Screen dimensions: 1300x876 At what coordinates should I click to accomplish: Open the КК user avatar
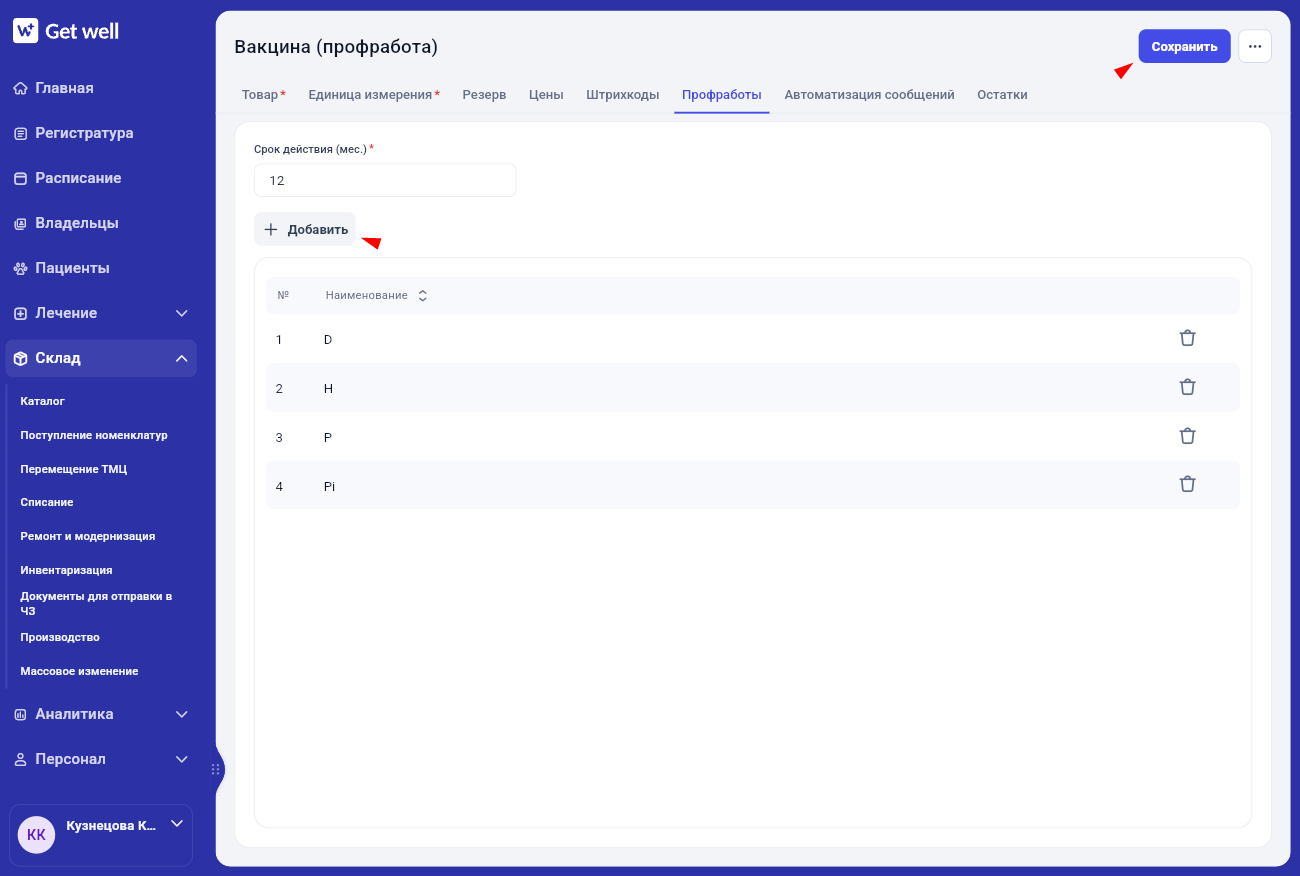click(x=36, y=834)
